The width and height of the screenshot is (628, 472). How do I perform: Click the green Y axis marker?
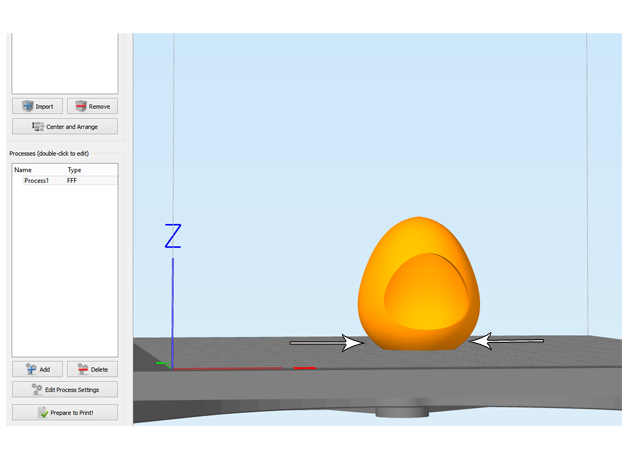point(162,363)
